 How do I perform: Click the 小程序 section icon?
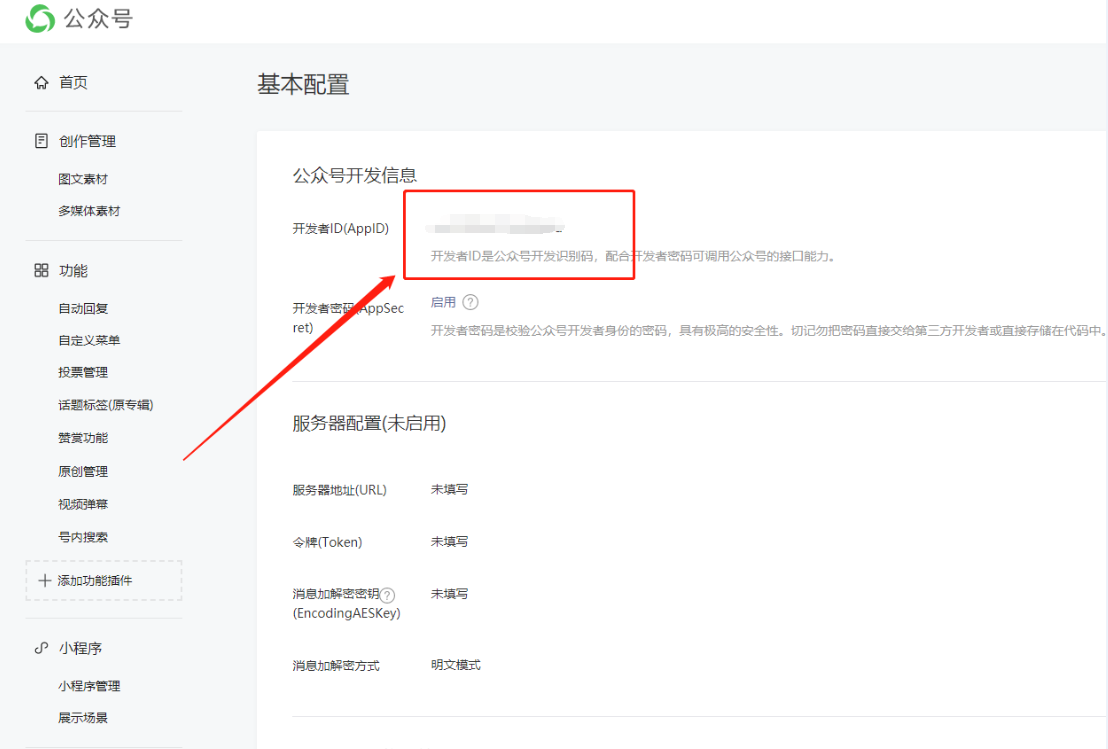[x=41, y=648]
